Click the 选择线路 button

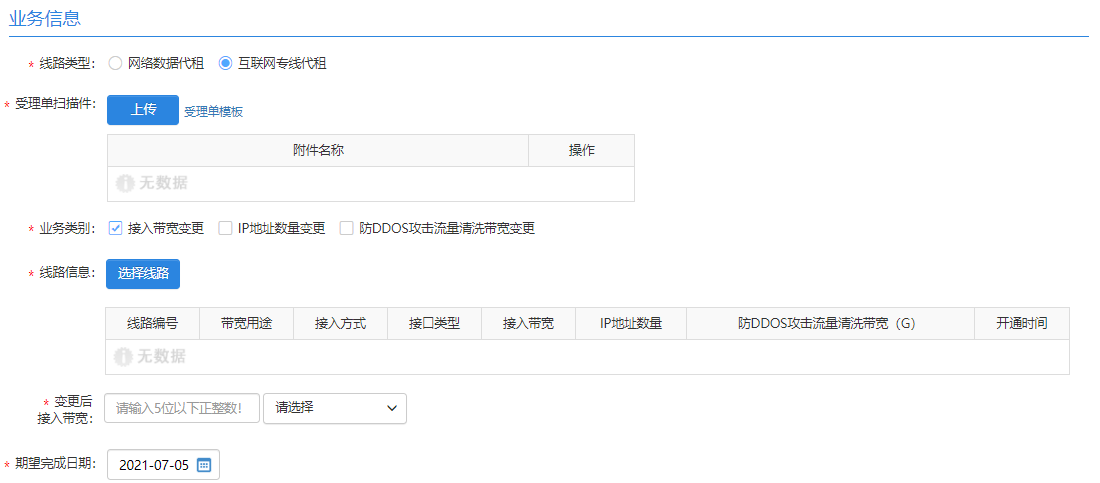coord(143,274)
